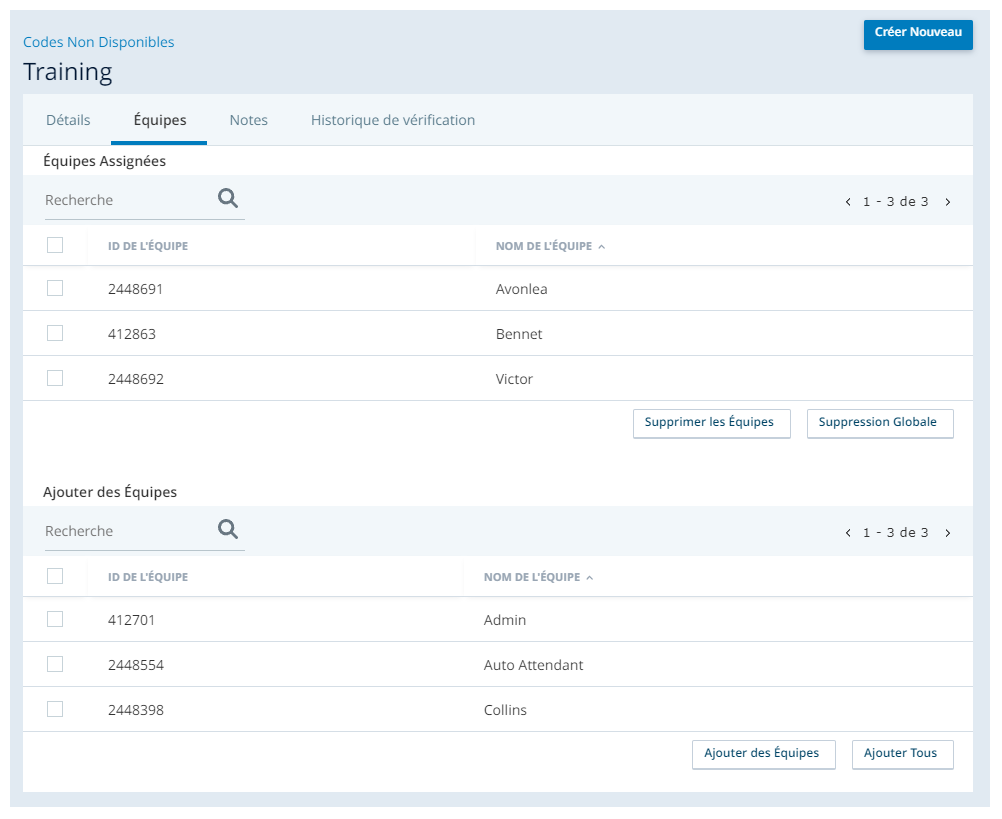Screen dimensions: 1002x819
Task: Click the search magnifier in Équipes Assignées
Action: (x=227, y=199)
